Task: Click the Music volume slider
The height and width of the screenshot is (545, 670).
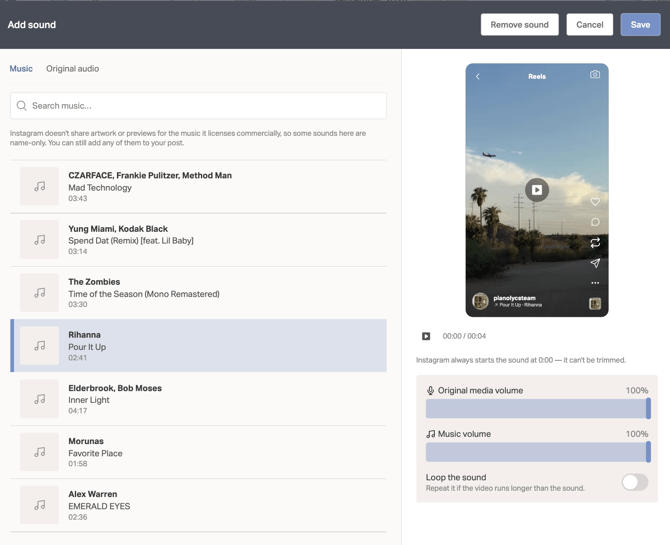Action: [538, 452]
